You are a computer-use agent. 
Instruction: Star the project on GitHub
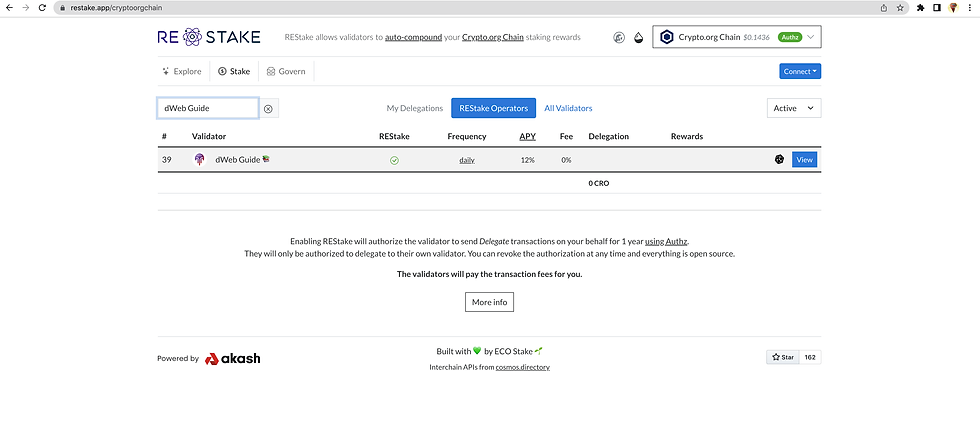tap(782, 357)
